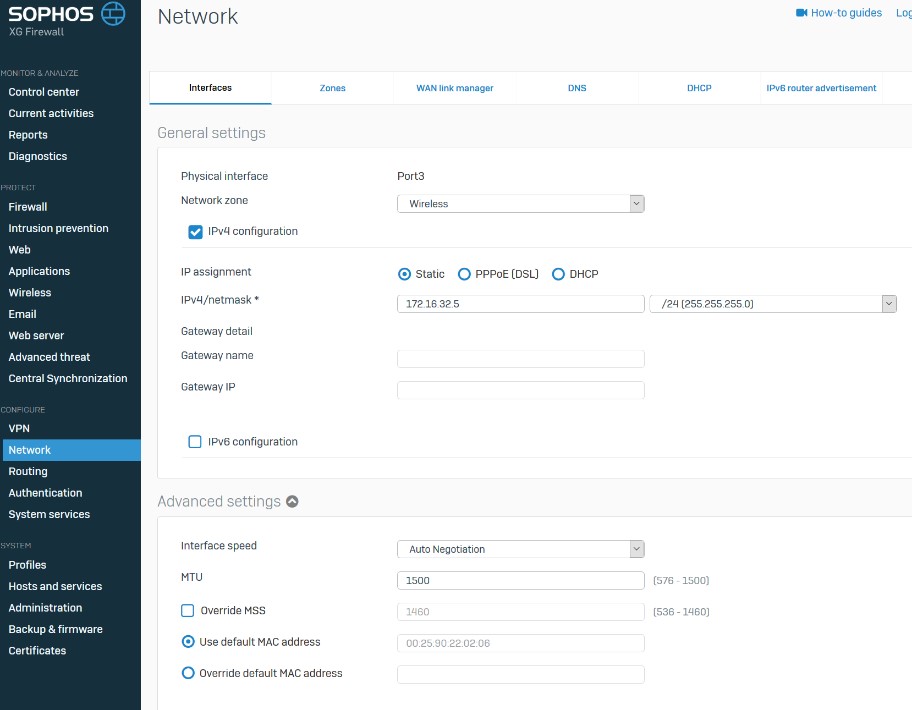This screenshot has height=710, width=912.
Task: Click the Sophos globe logo icon
Action: 115,15
